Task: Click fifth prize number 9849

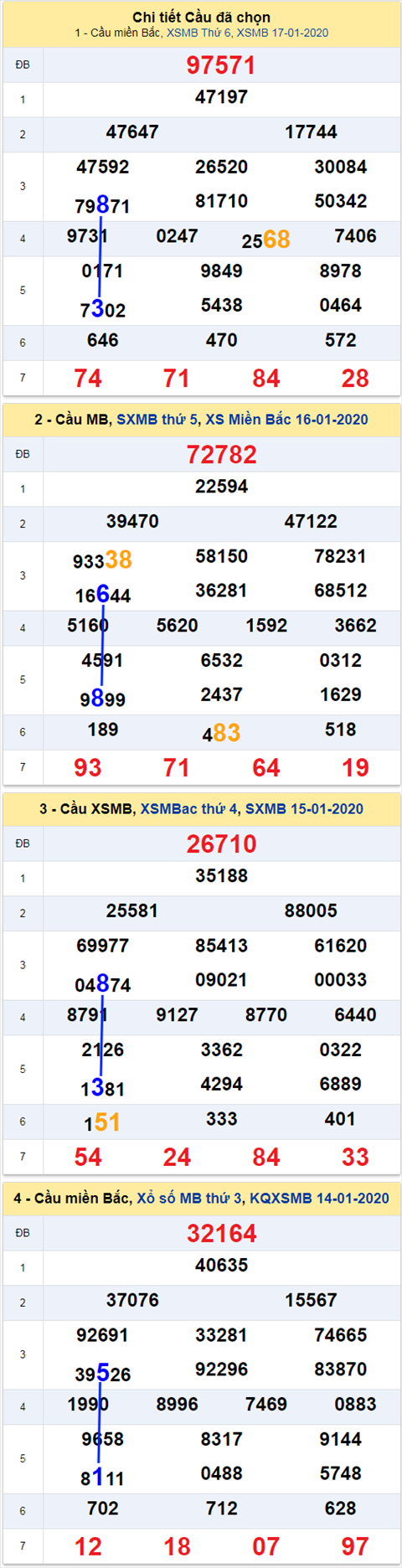Action: tap(221, 271)
